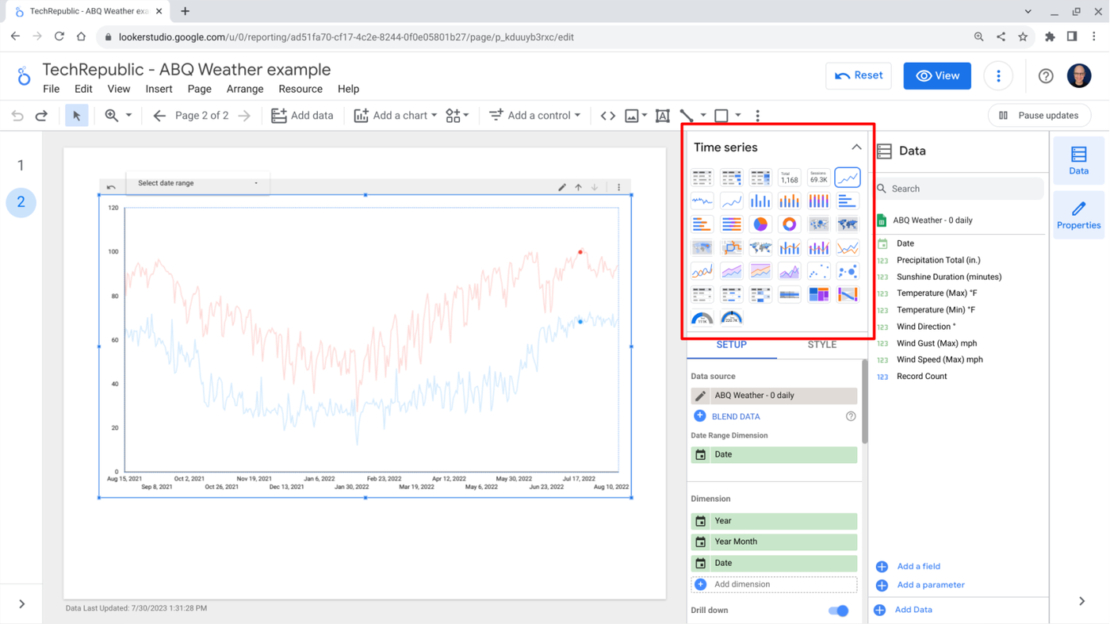This screenshot has width=1110, height=624.
Task: Click the blue View button
Action: point(937,76)
